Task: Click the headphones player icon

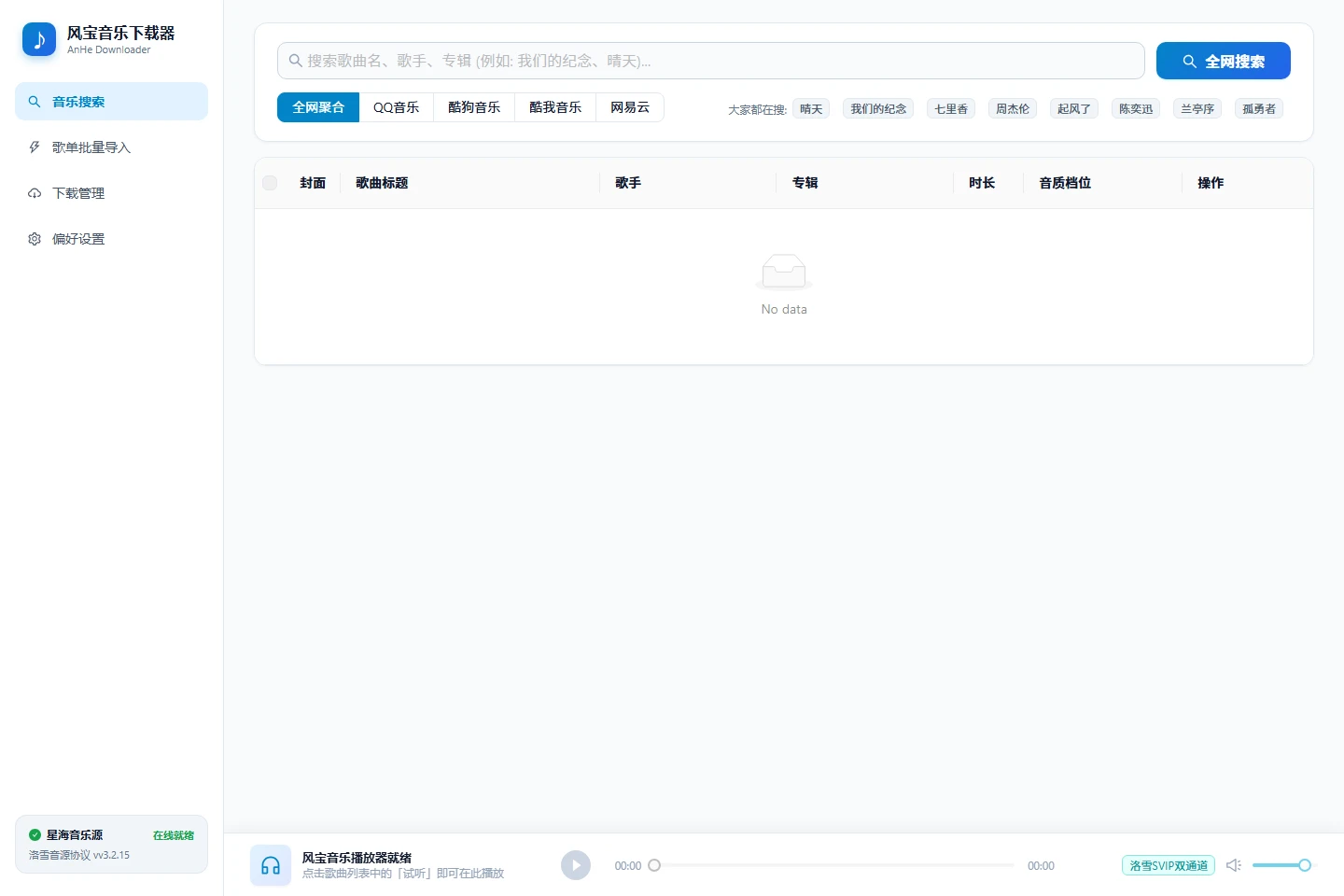Action: (x=271, y=865)
